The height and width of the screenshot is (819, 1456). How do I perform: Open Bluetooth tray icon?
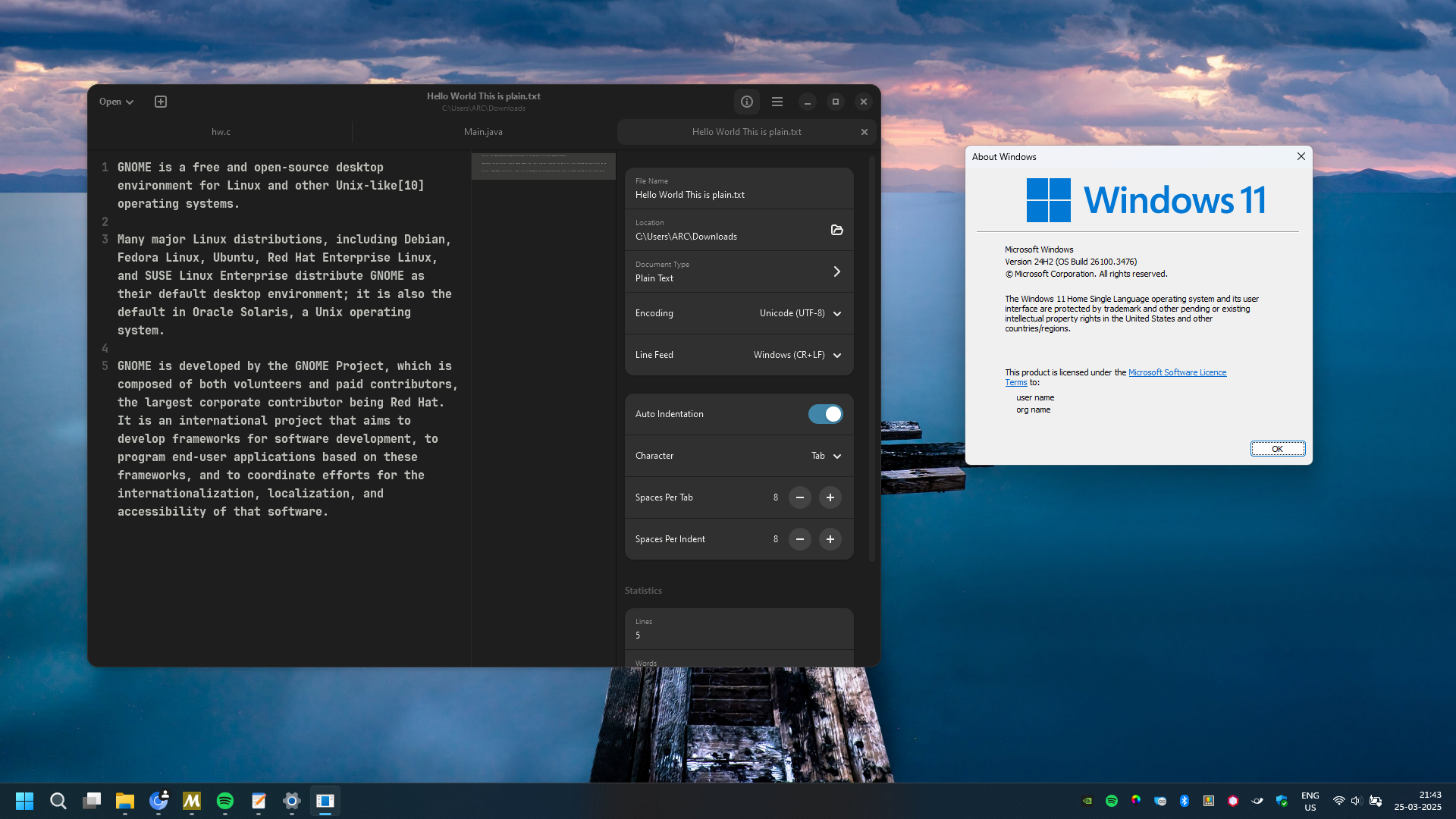1185,801
